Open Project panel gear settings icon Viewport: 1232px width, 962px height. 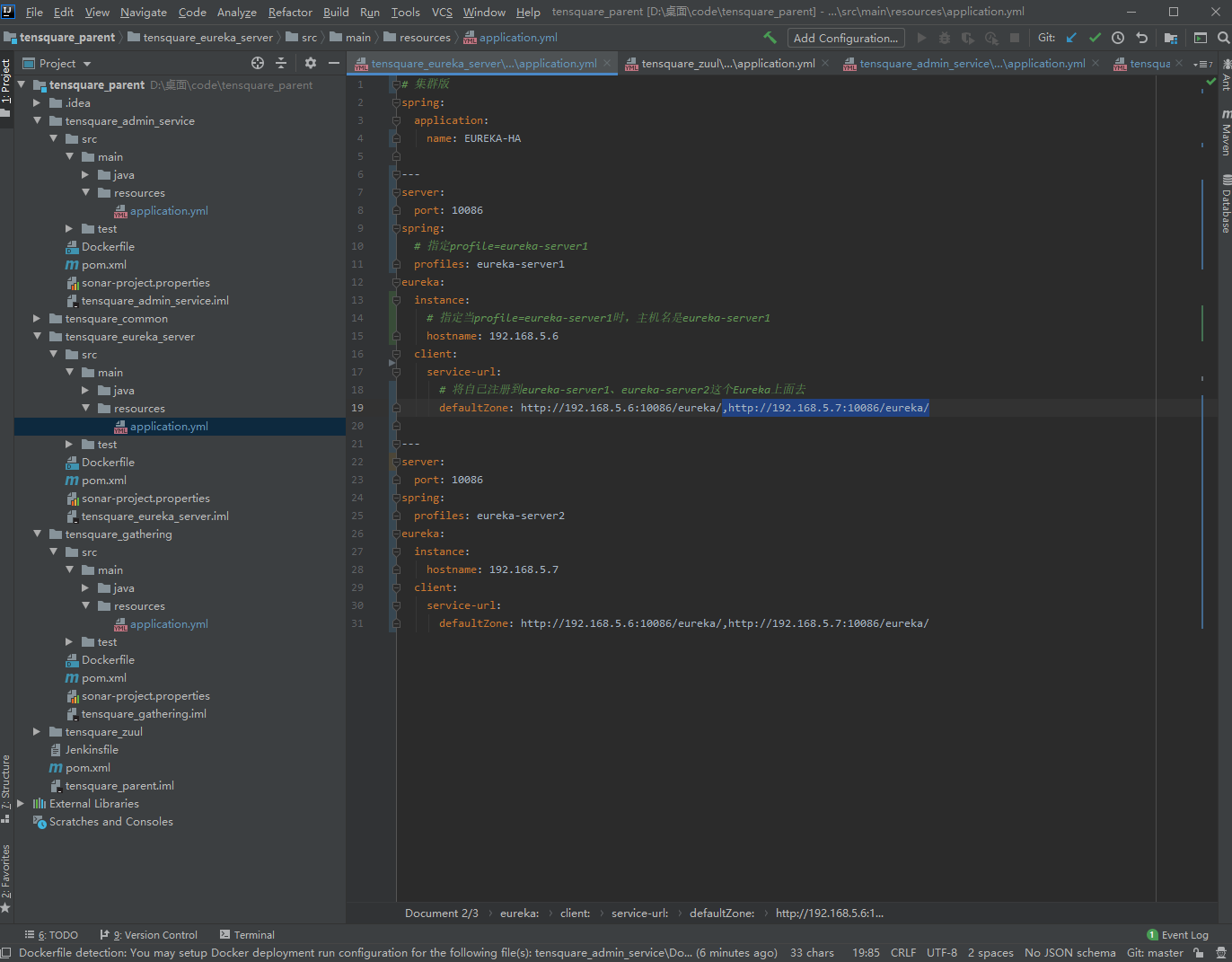(311, 63)
